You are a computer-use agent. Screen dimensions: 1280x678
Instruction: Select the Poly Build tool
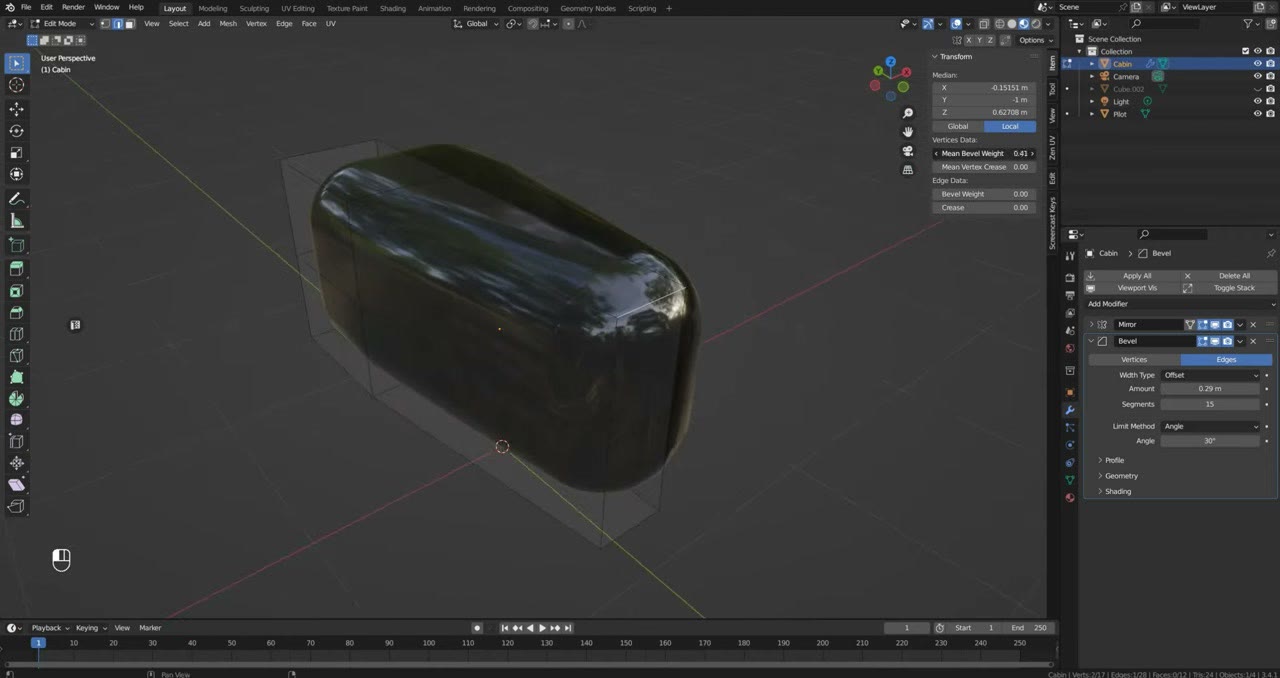tap(16, 377)
